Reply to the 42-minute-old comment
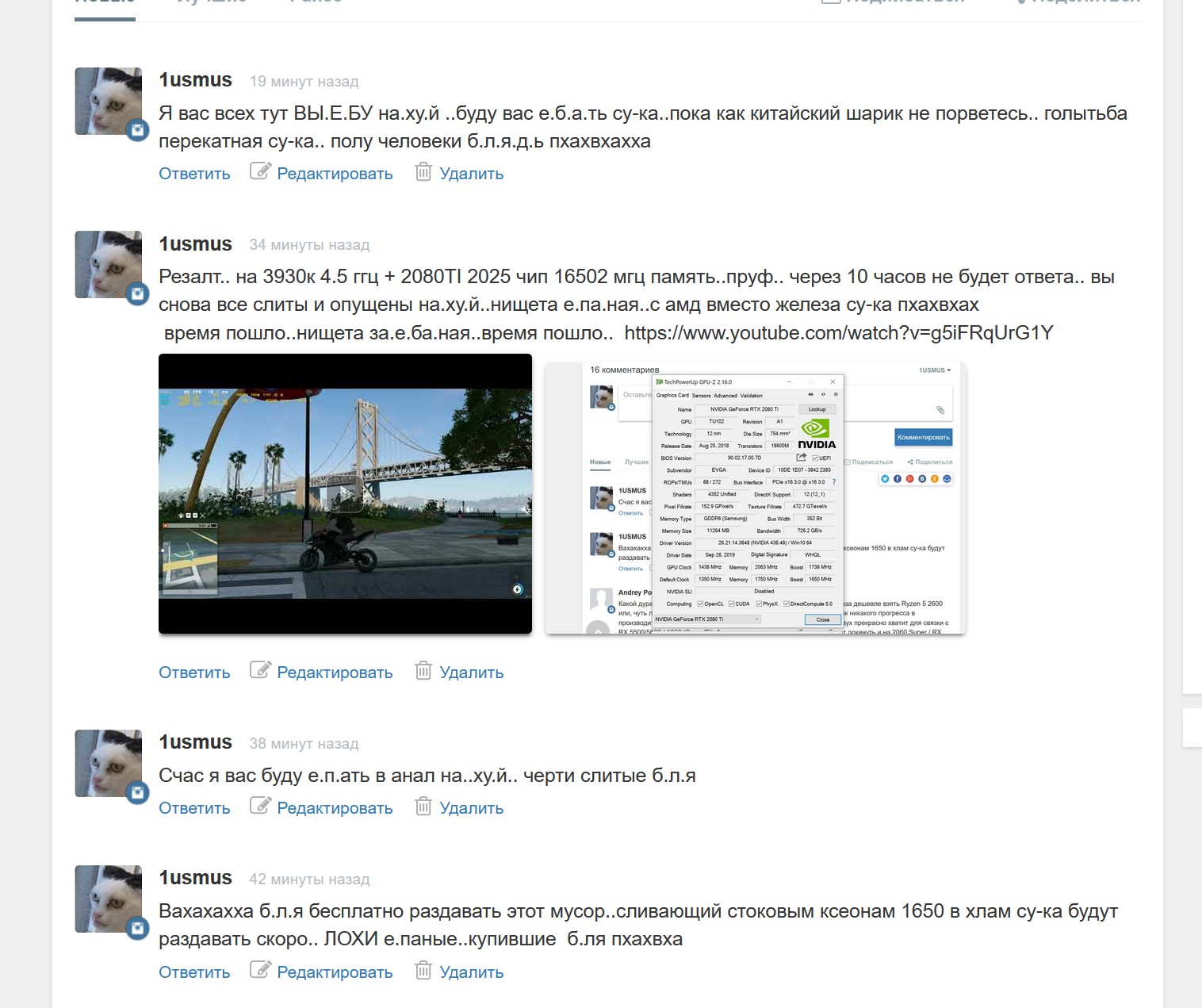The image size is (1202, 1008). (x=194, y=972)
